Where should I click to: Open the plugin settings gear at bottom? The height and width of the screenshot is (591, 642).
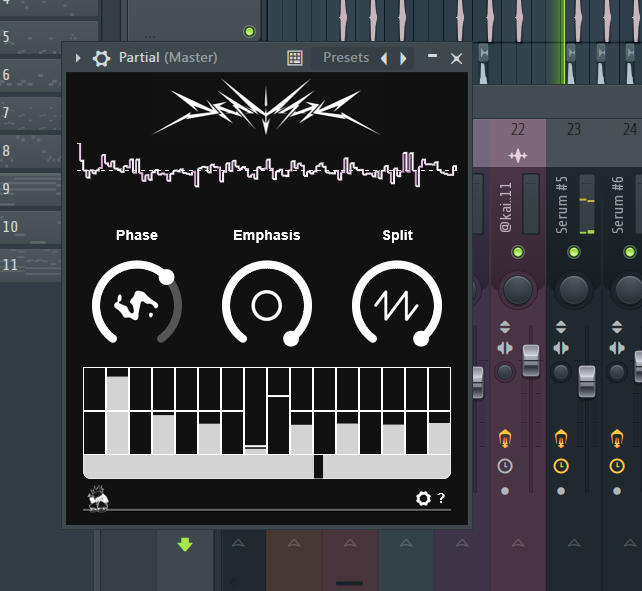point(423,498)
